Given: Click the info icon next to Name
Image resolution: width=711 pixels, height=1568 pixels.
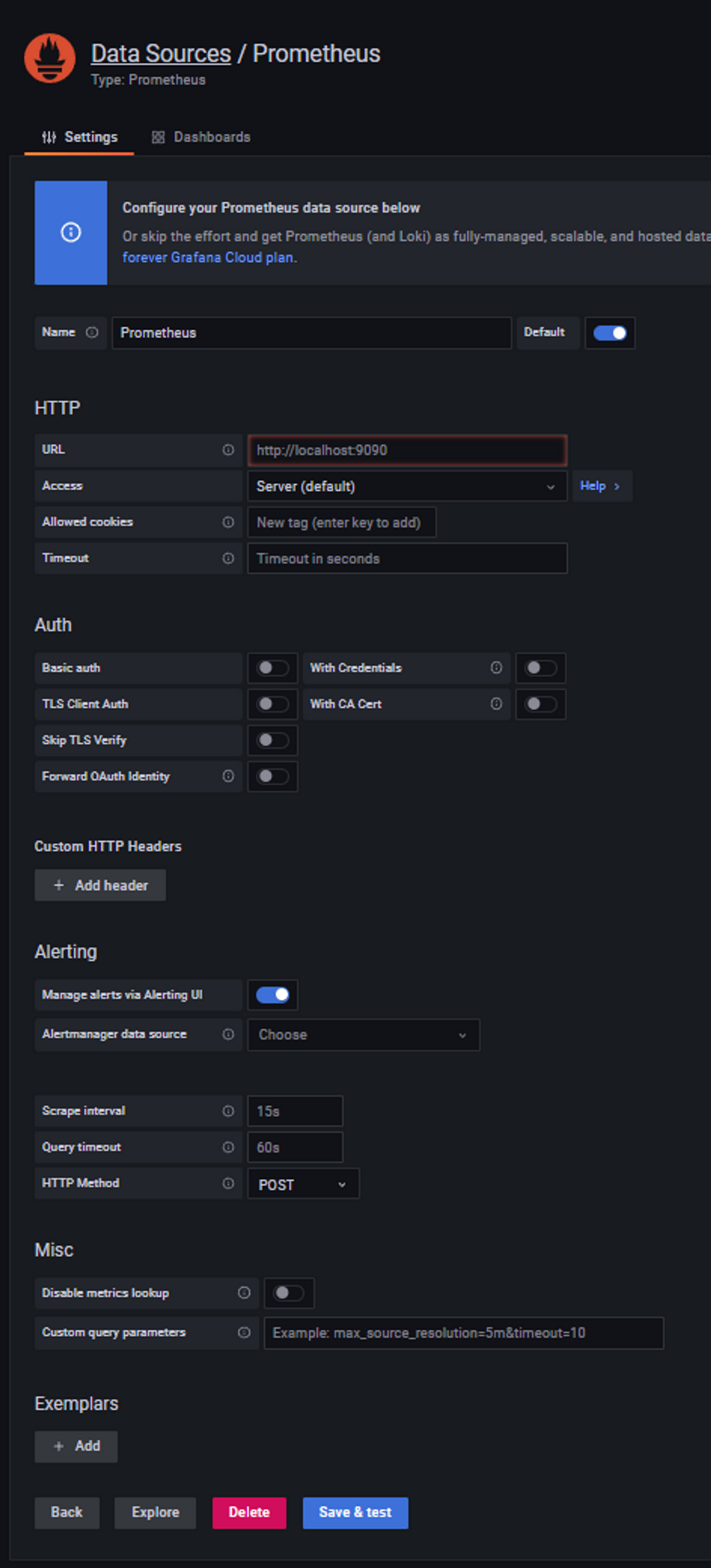Looking at the screenshot, I should [x=92, y=332].
